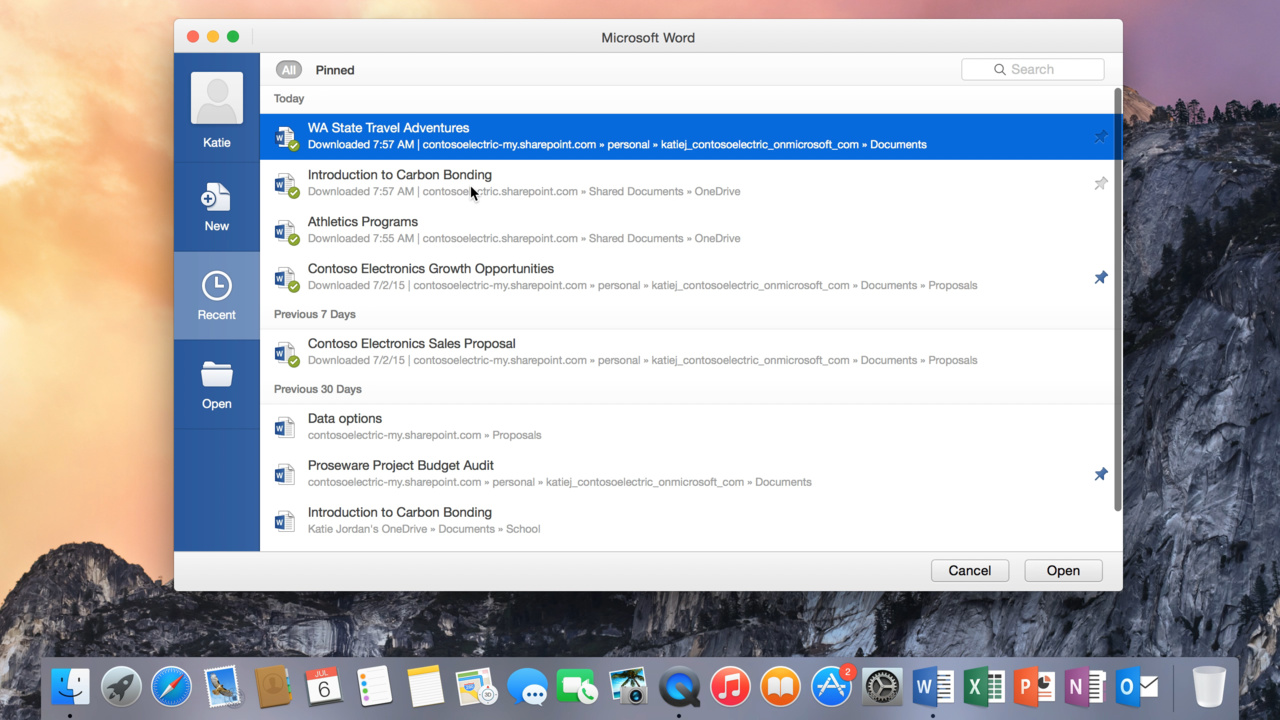Open Calendar in the Dock
The height and width of the screenshot is (720, 1280).
click(324, 687)
